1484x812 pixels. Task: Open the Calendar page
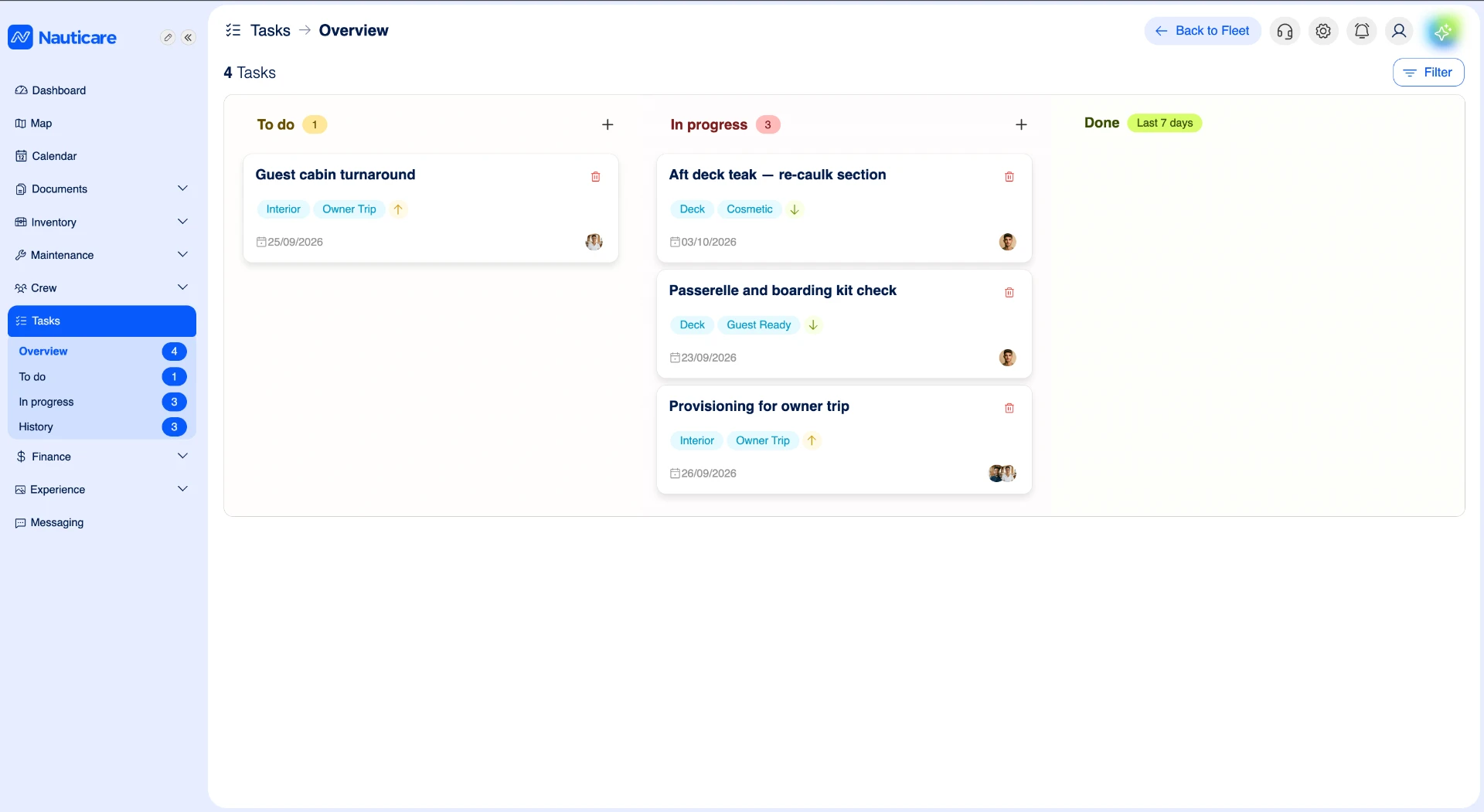[101, 156]
